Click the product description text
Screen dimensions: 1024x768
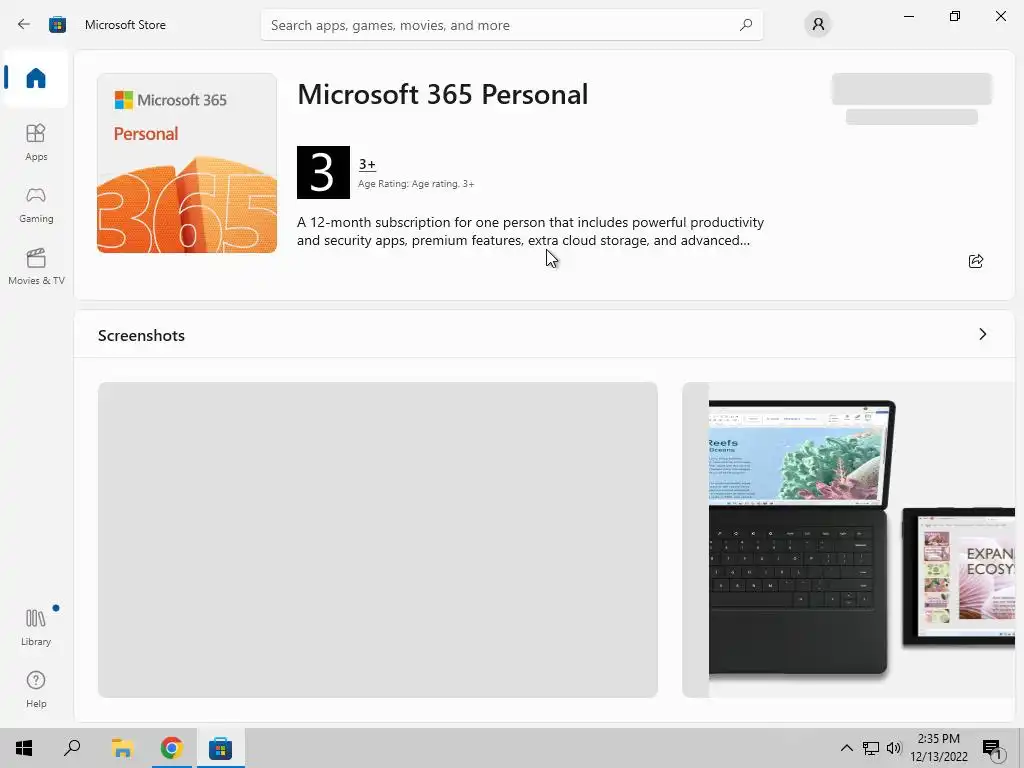tap(530, 231)
